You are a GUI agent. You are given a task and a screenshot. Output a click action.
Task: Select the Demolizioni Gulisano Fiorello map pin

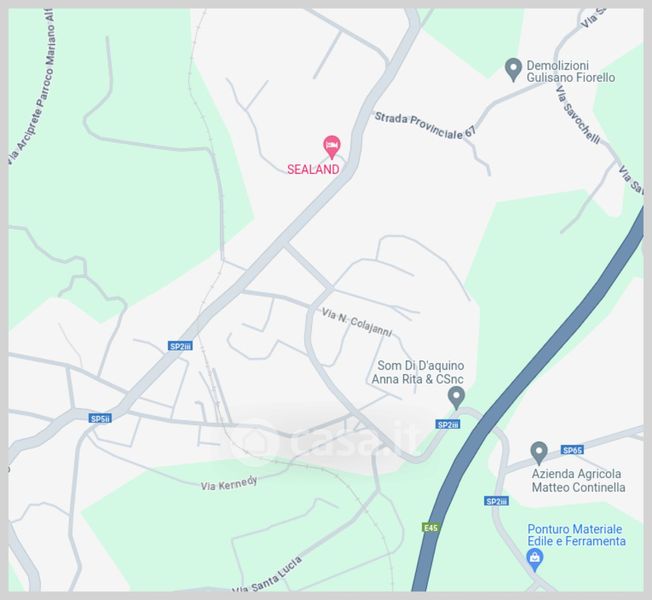[x=513, y=69]
